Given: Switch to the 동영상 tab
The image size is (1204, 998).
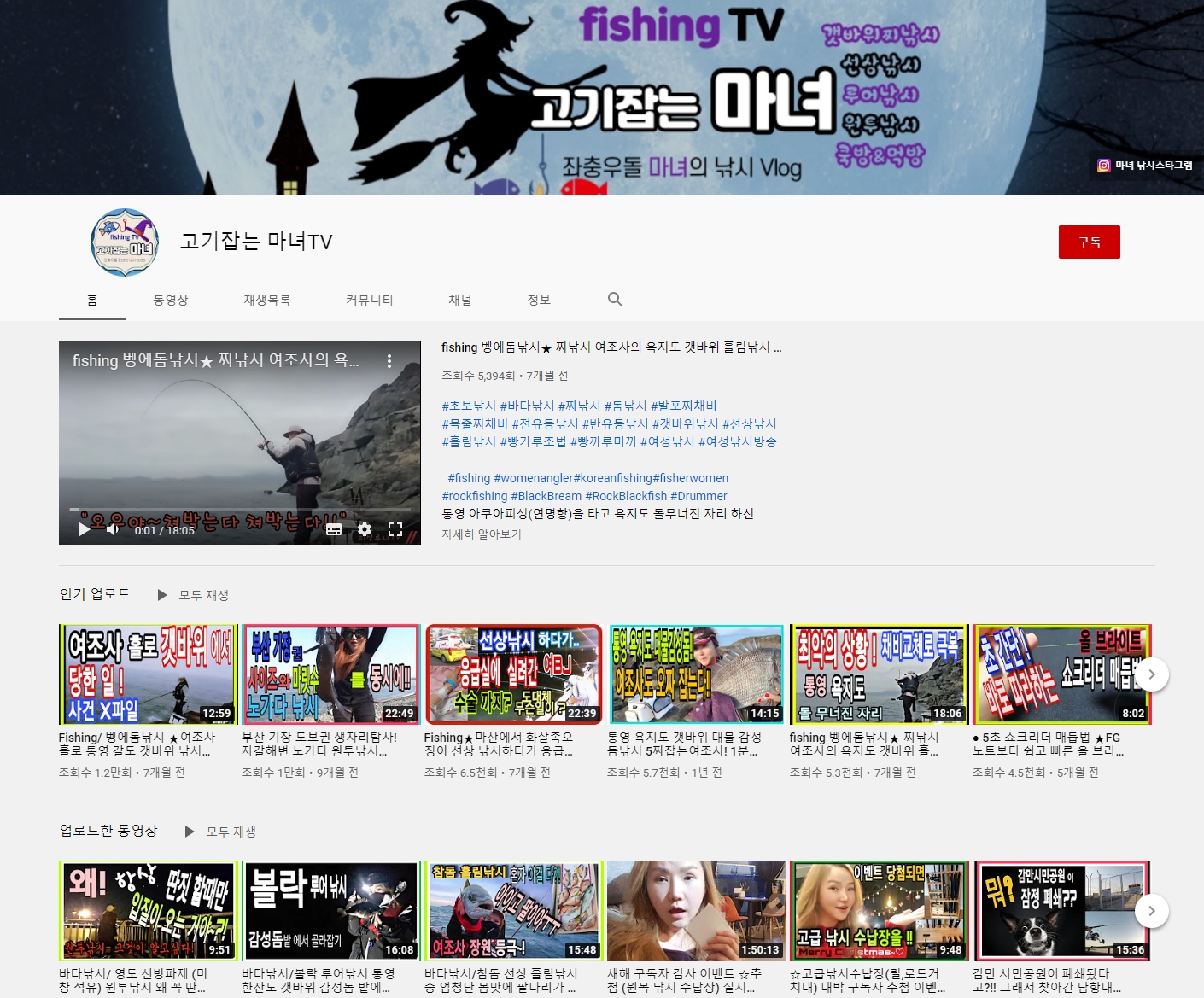Looking at the screenshot, I should (171, 300).
